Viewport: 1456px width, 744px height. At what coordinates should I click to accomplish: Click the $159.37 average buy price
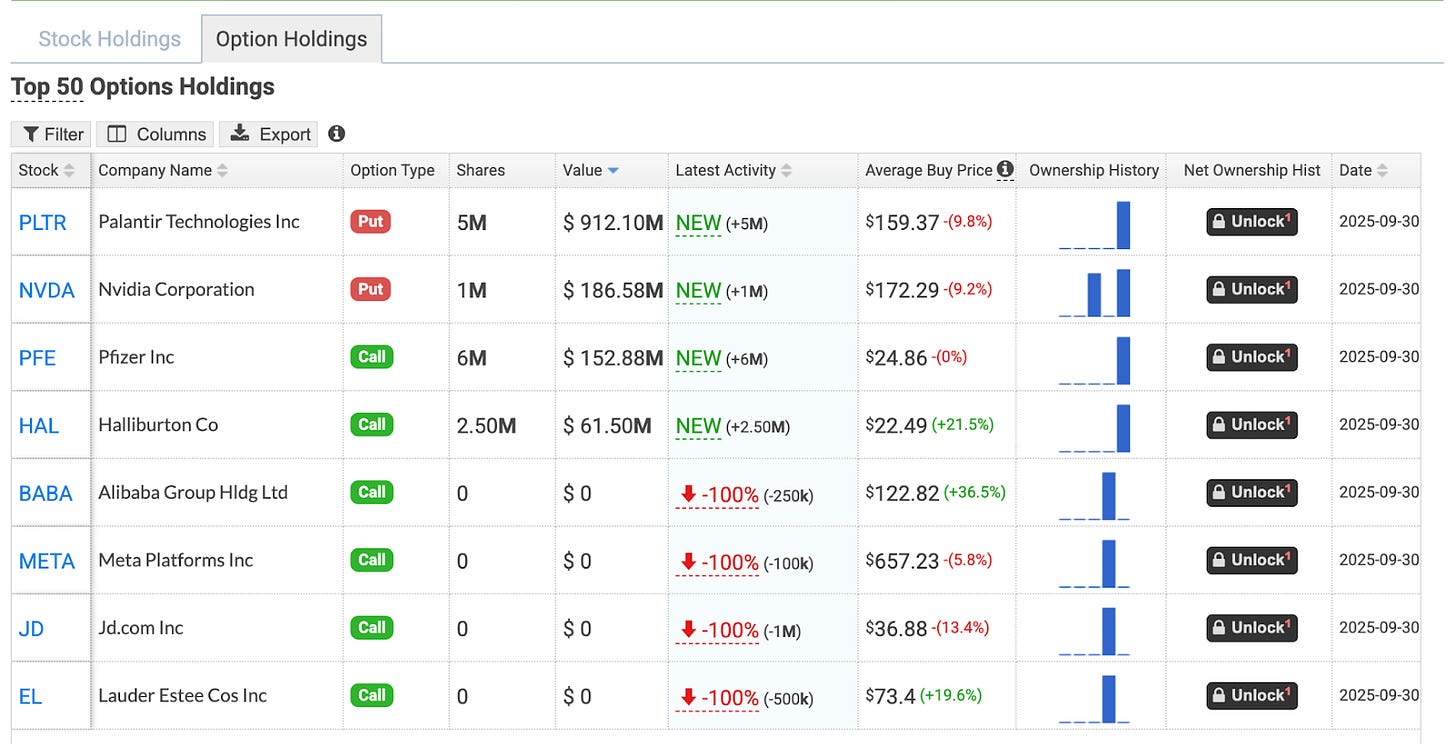tap(902, 222)
